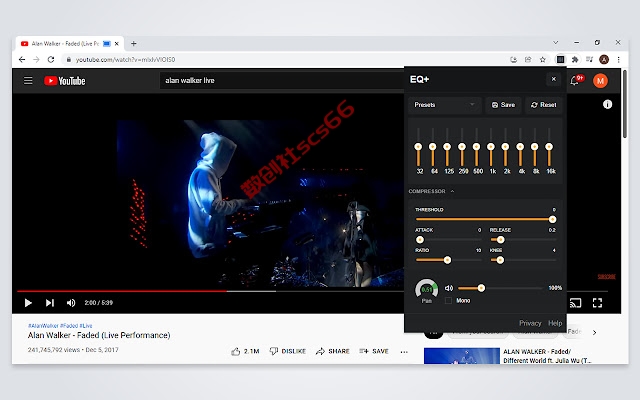Dislike the video
This screenshot has height=400, width=640.
coord(288,351)
